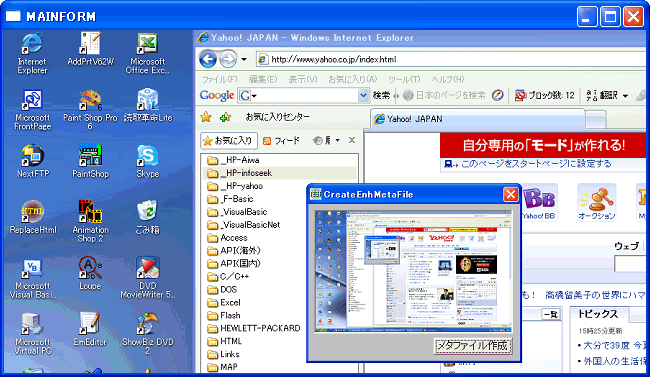Open the auction gavel icon

coord(597,202)
